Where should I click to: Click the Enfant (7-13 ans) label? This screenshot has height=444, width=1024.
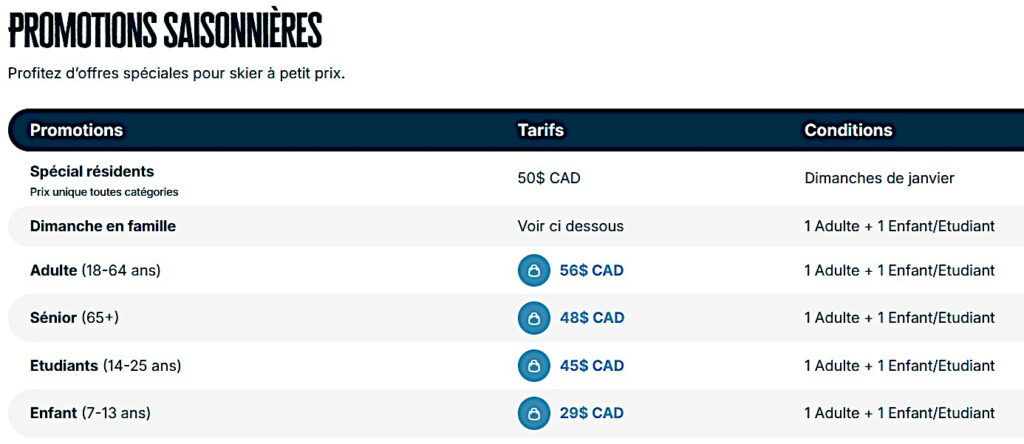[90, 413]
